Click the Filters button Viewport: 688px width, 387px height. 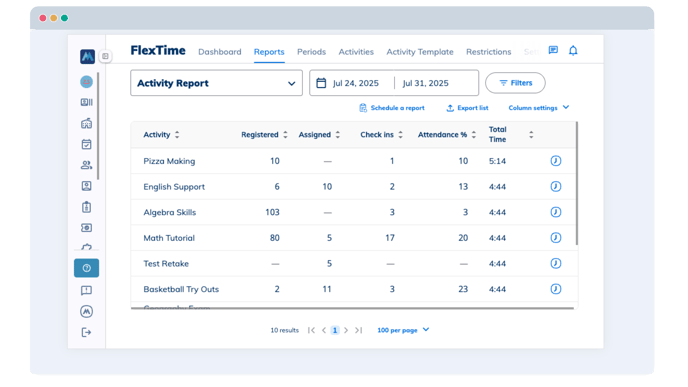(515, 83)
